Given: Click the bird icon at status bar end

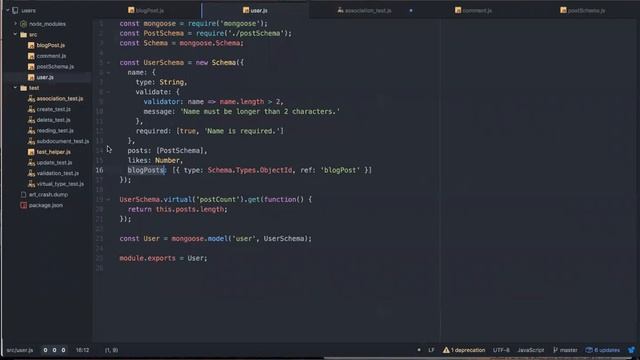Looking at the screenshot, I should (631, 350).
